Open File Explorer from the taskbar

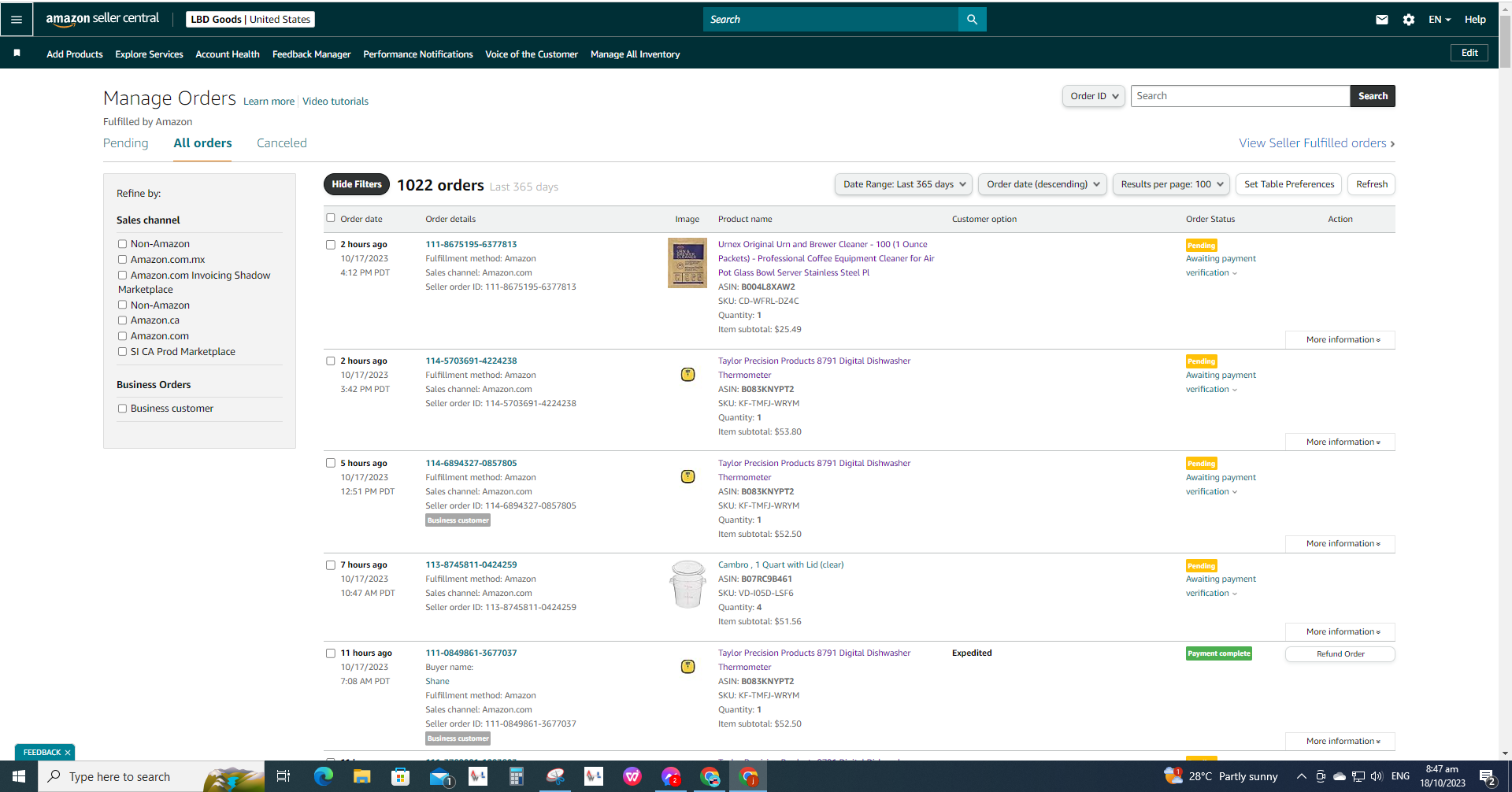click(361, 776)
